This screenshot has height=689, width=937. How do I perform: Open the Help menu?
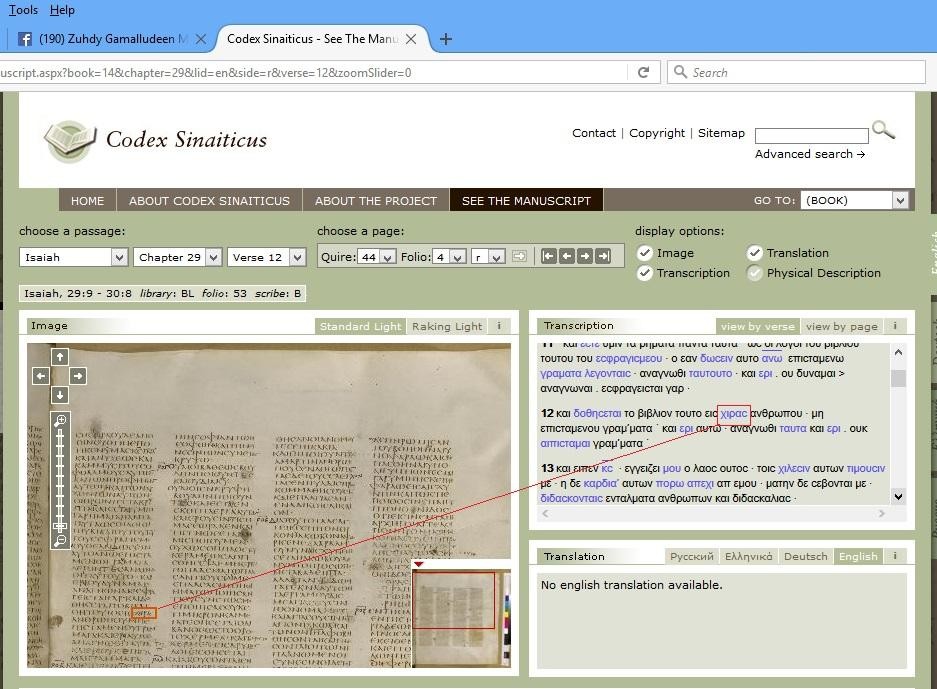pyautogui.click(x=62, y=10)
